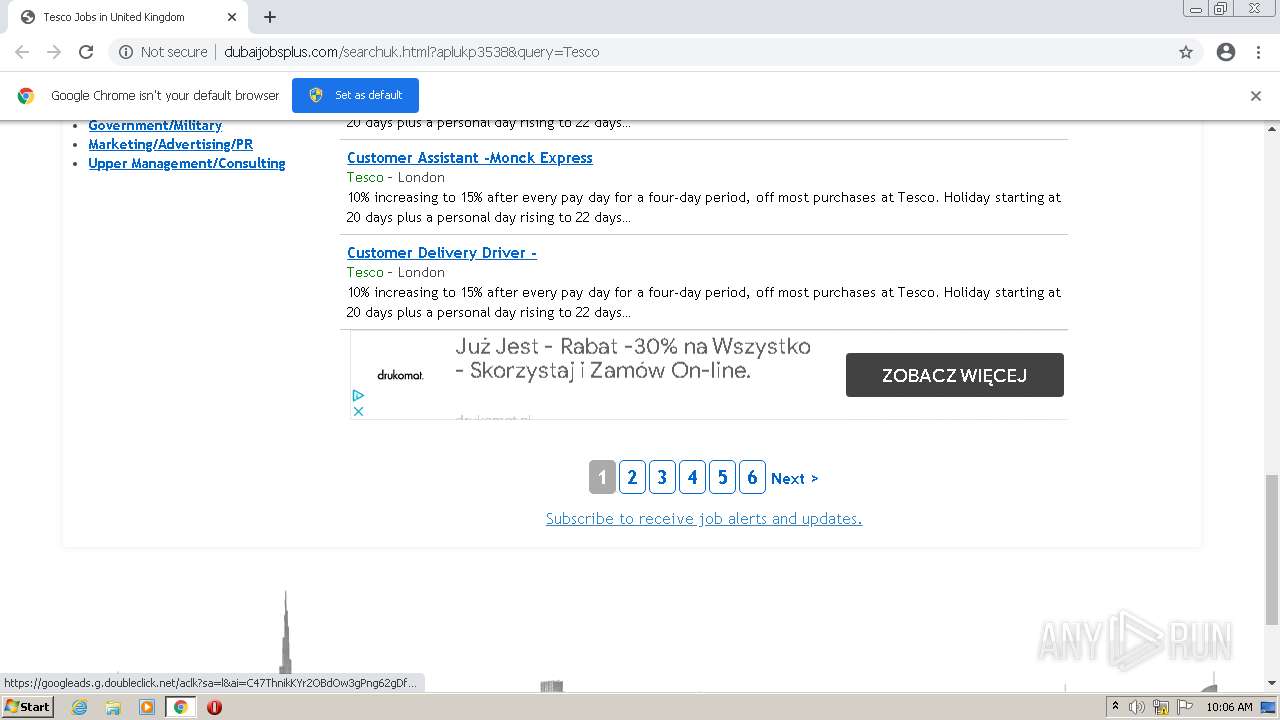The image size is (1280, 720).
Task: Click the volume speaker tray icon
Action: click(1137, 707)
